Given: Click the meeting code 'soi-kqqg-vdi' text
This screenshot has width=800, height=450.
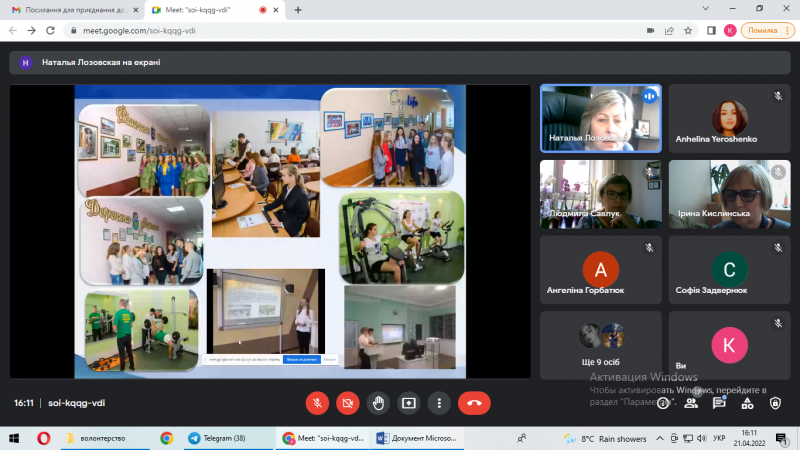Looking at the screenshot, I should (77, 403).
